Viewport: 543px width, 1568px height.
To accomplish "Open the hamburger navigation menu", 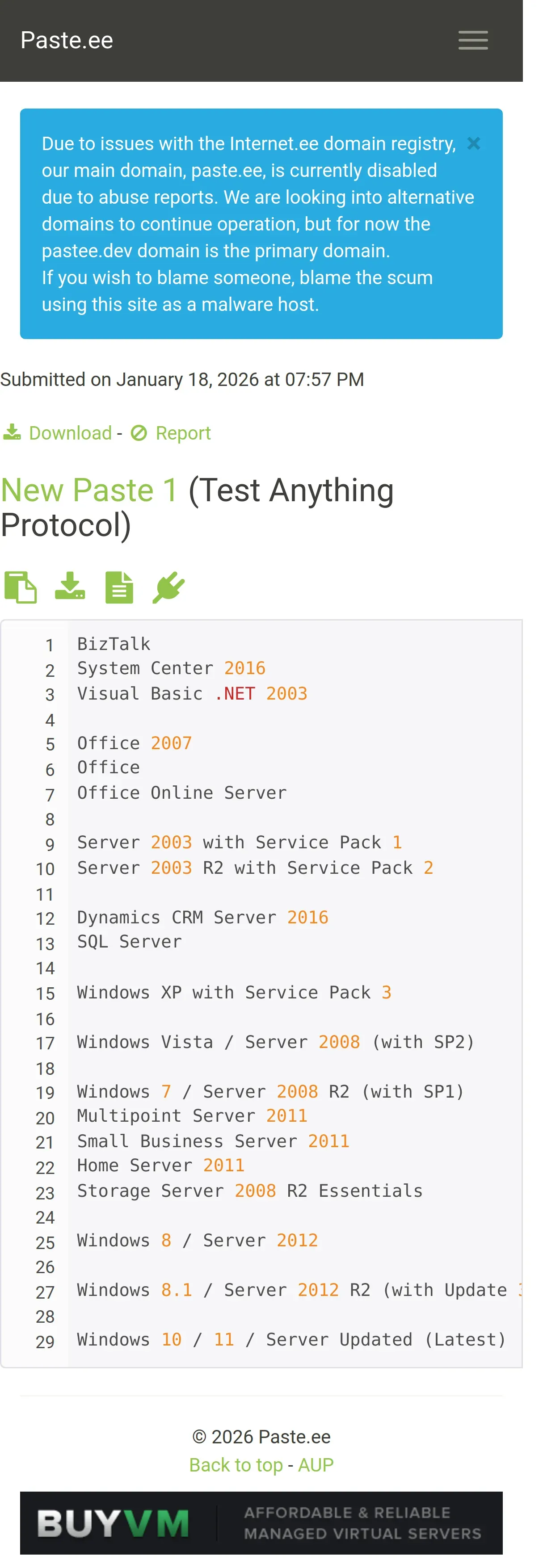I will coord(473,41).
